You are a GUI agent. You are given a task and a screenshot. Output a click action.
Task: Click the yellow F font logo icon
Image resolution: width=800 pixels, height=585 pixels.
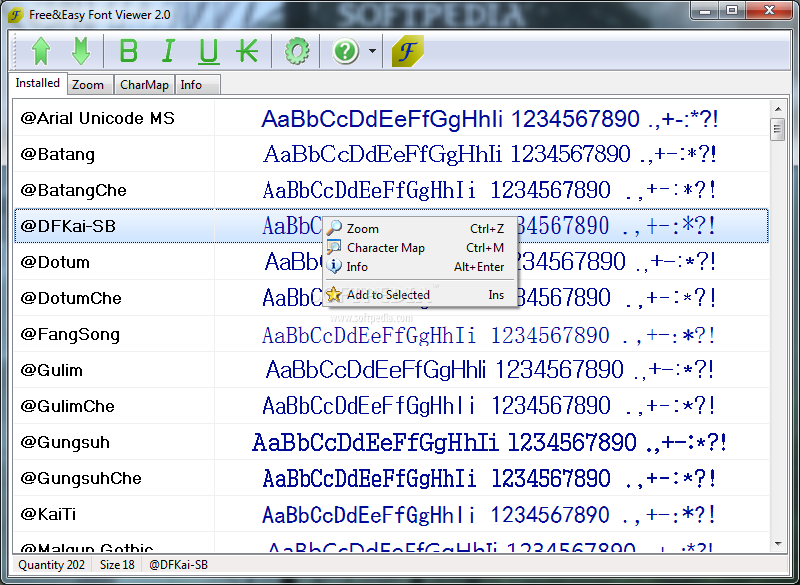(407, 51)
